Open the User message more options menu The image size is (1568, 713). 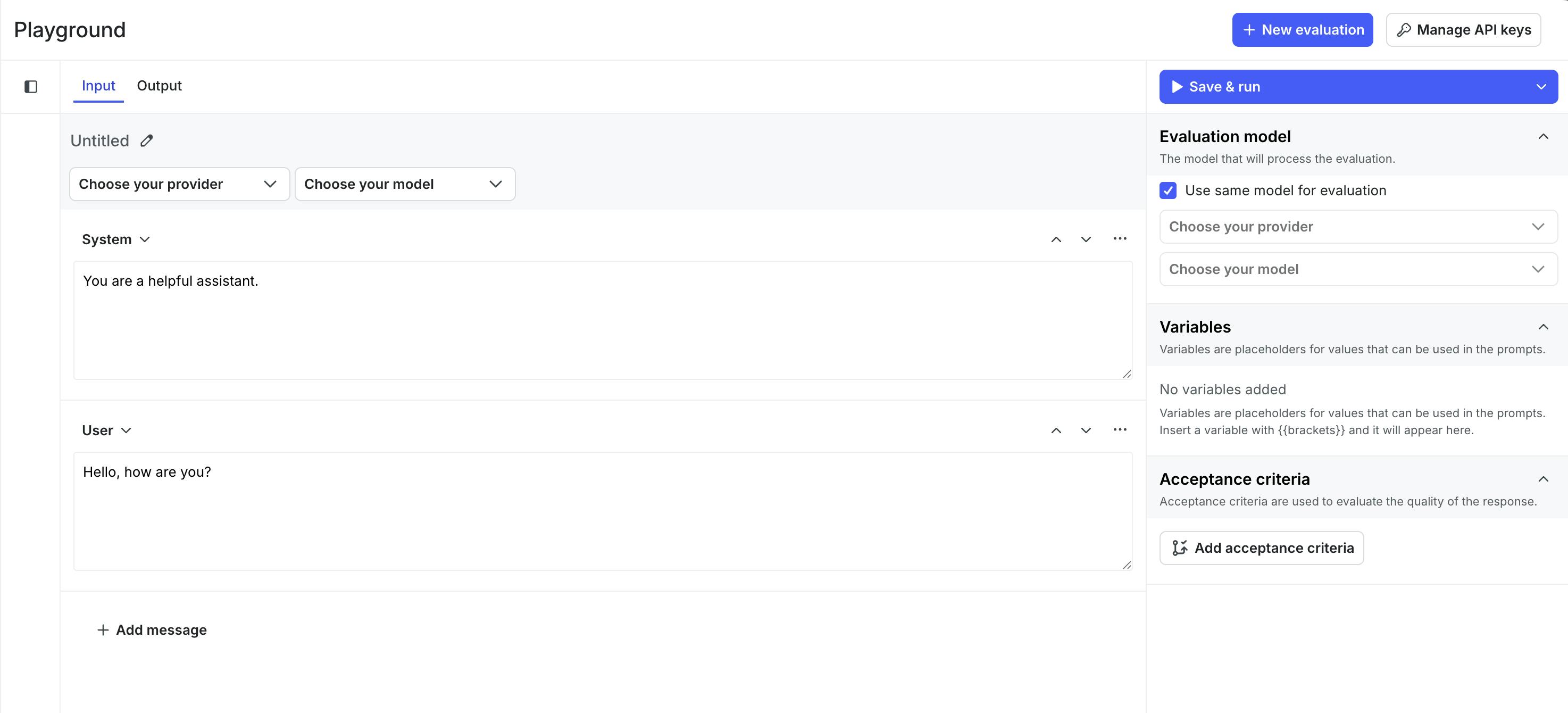coord(1120,430)
